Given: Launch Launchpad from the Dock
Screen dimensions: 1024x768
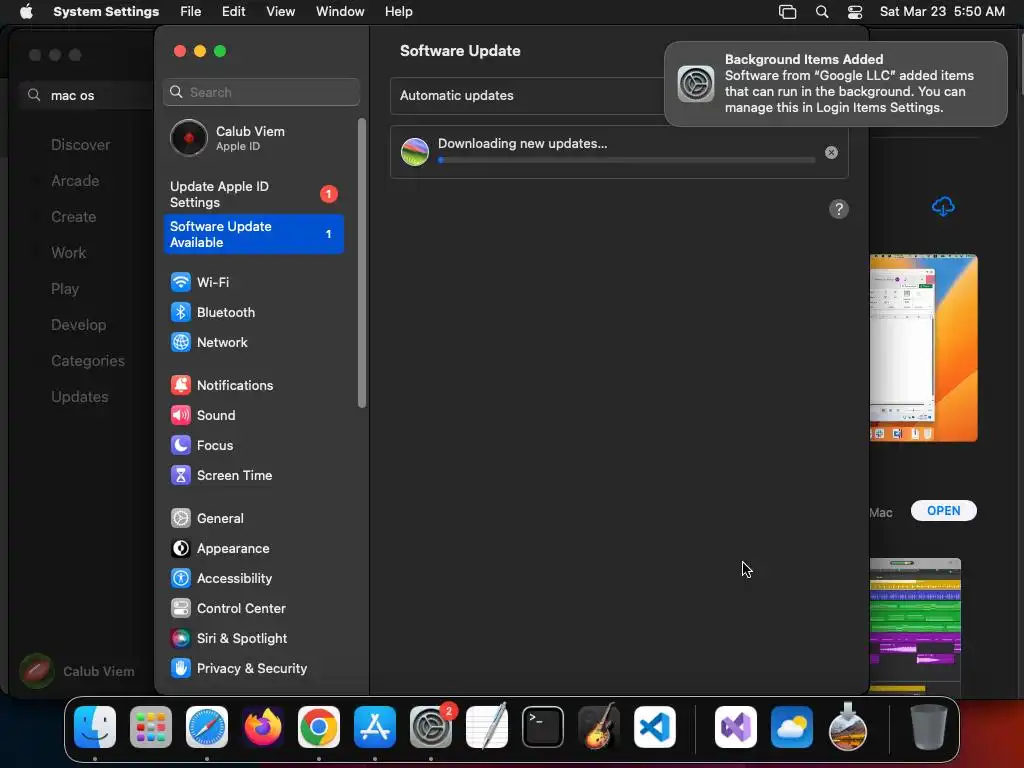Looking at the screenshot, I should coord(151,727).
